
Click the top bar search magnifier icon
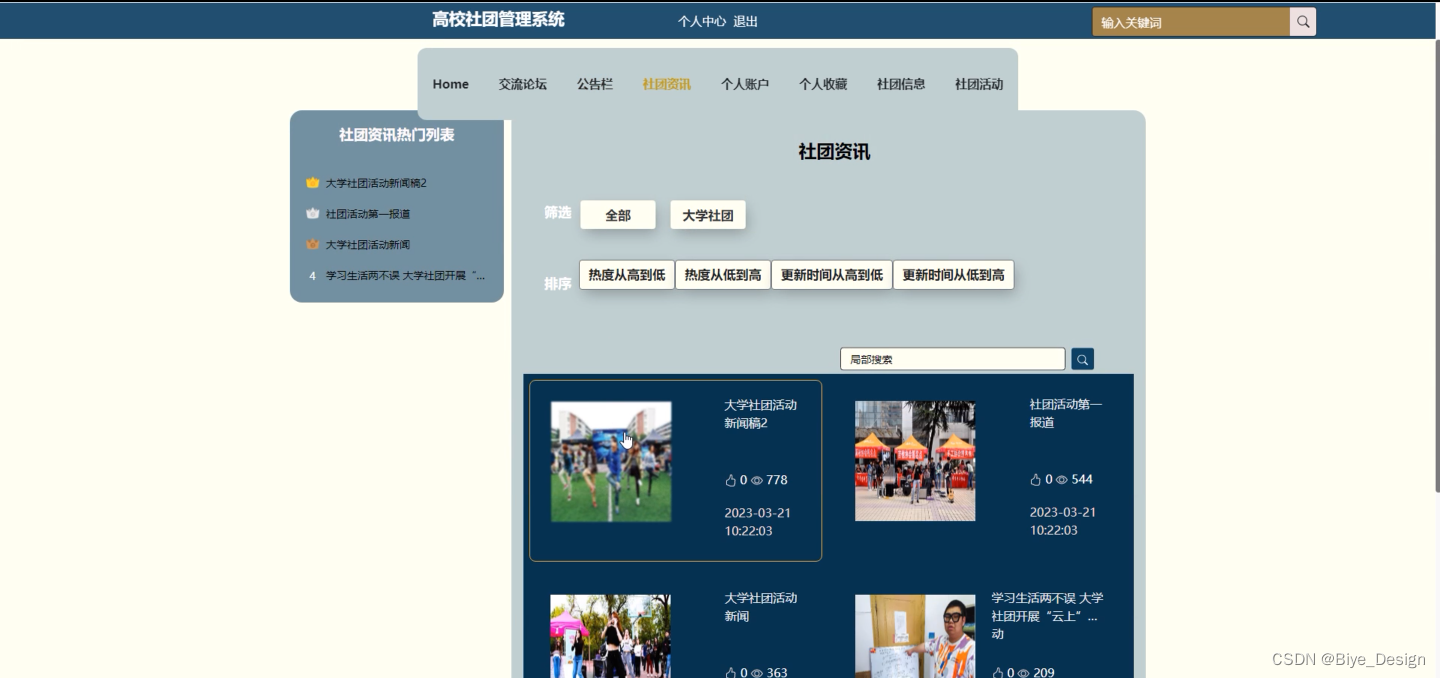1303,22
